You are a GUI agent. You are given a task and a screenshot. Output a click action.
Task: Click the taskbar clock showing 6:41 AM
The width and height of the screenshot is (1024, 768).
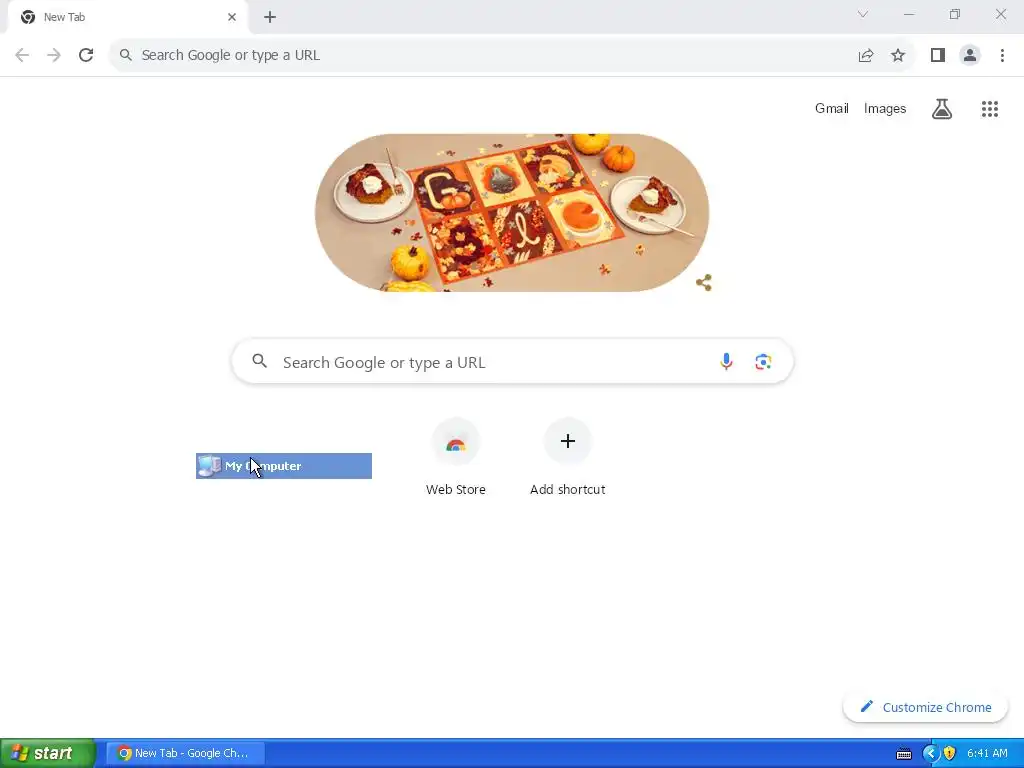tap(987, 754)
